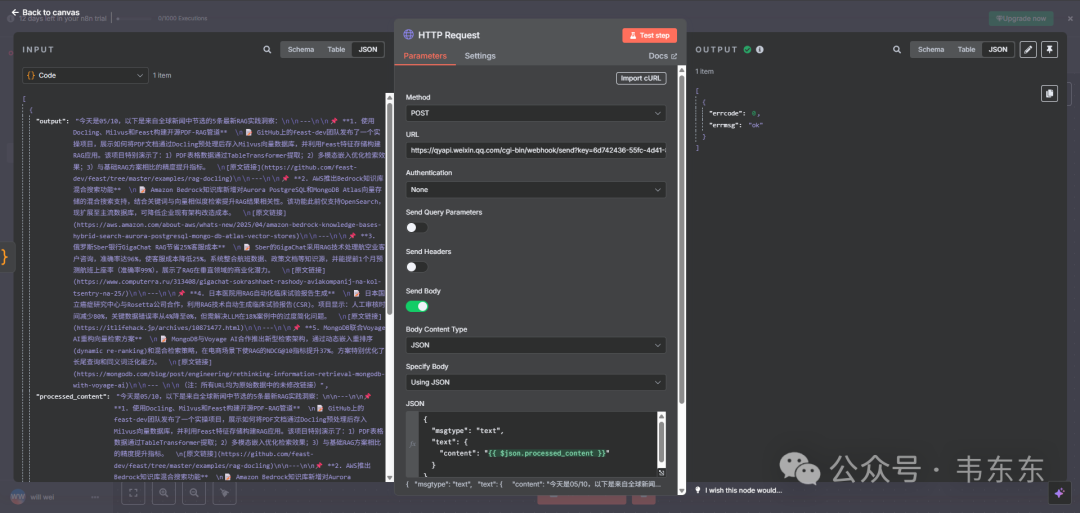This screenshot has width=1080, height=513.
Task: Click the JSON preview text below editor
Action: coord(532,484)
